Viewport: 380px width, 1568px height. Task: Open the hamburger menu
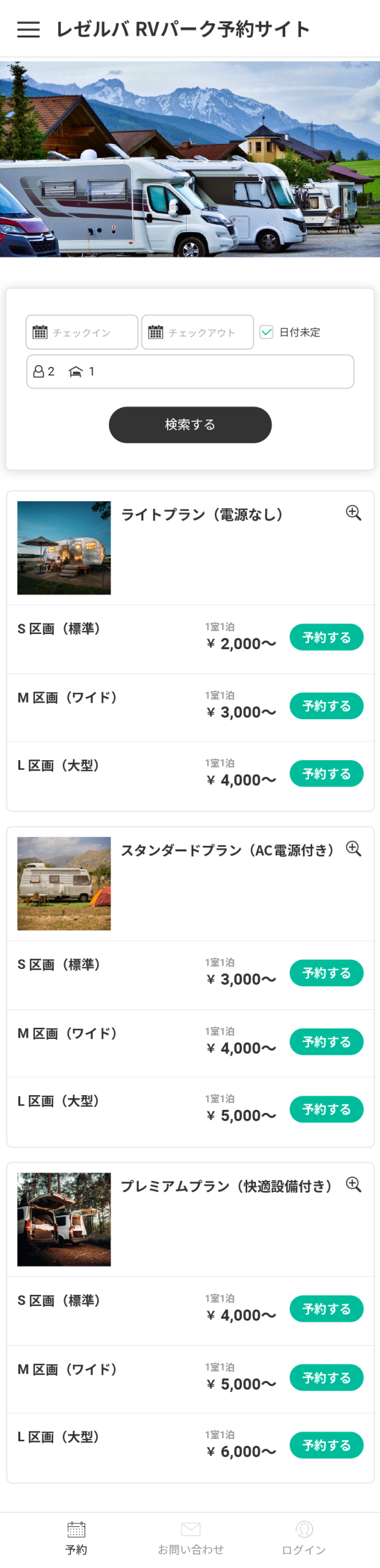click(28, 29)
